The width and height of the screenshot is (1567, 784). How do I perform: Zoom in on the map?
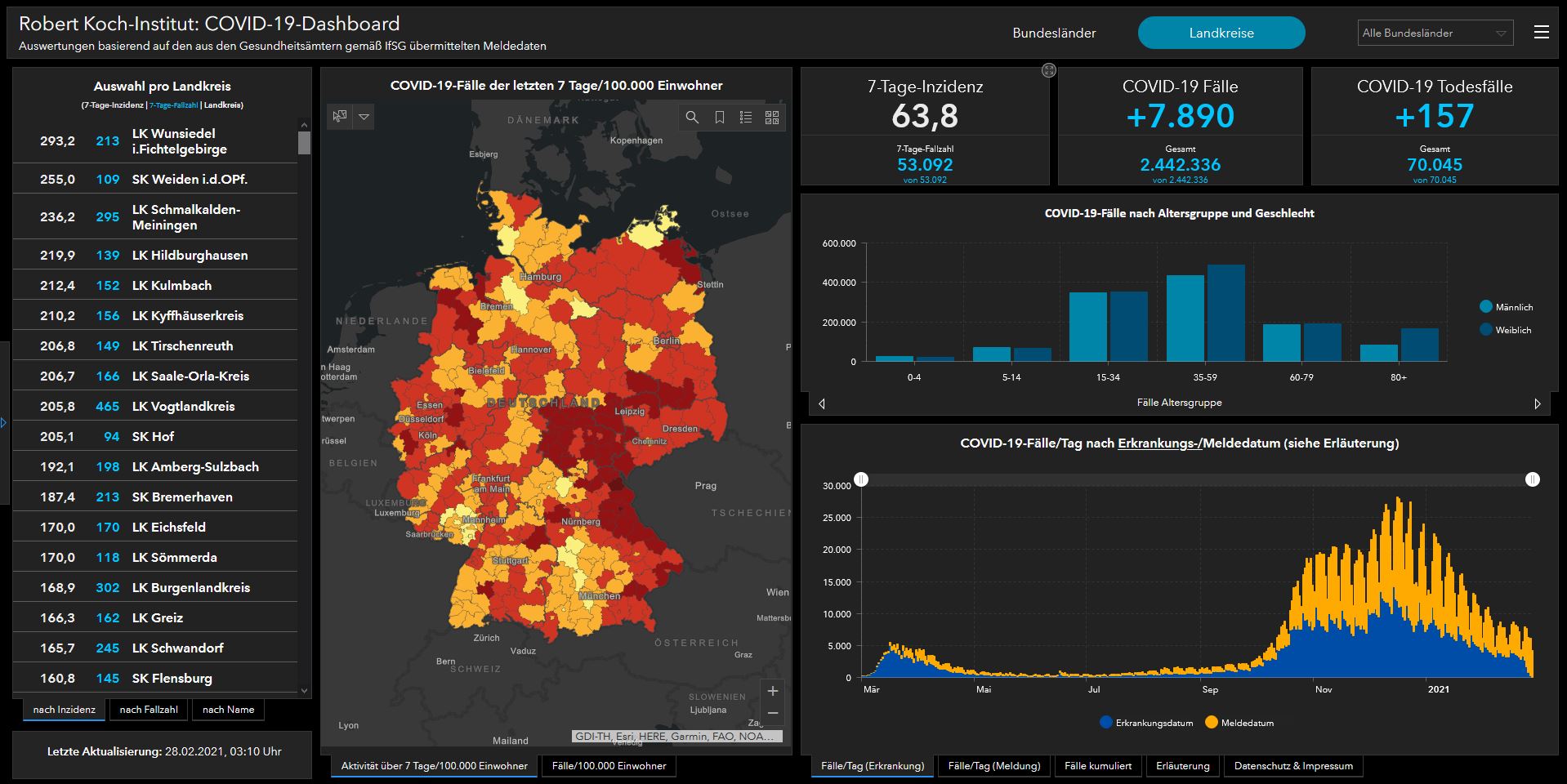click(772, 691)
